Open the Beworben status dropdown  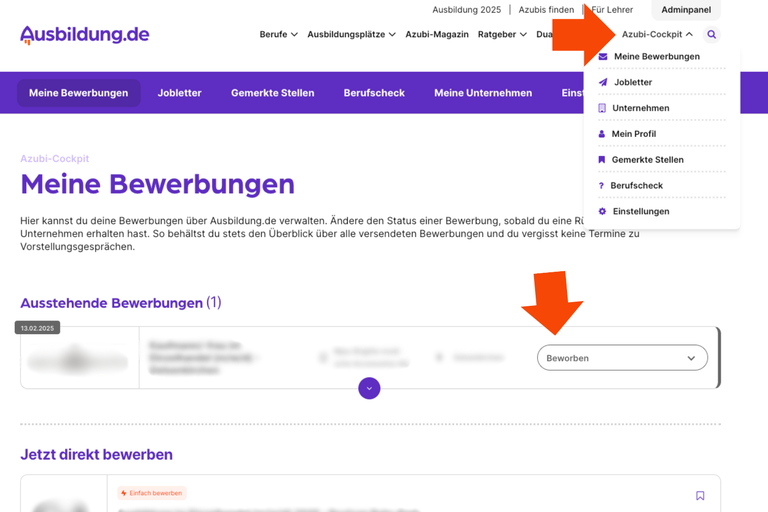coord(622,358)
